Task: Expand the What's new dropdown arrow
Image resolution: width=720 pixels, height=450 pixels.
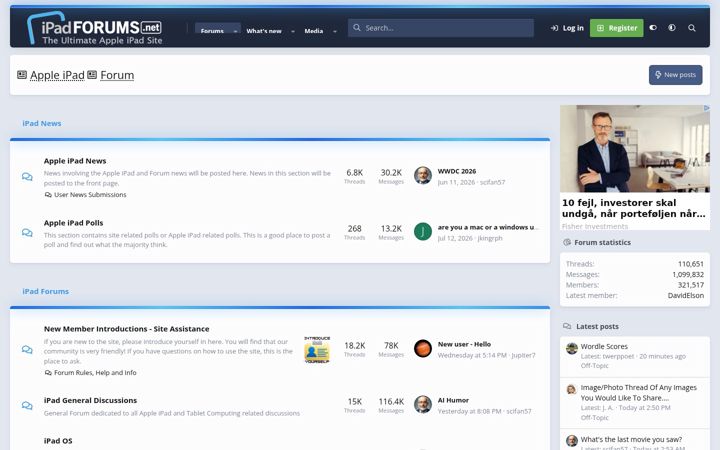Action: click(293, 31)
